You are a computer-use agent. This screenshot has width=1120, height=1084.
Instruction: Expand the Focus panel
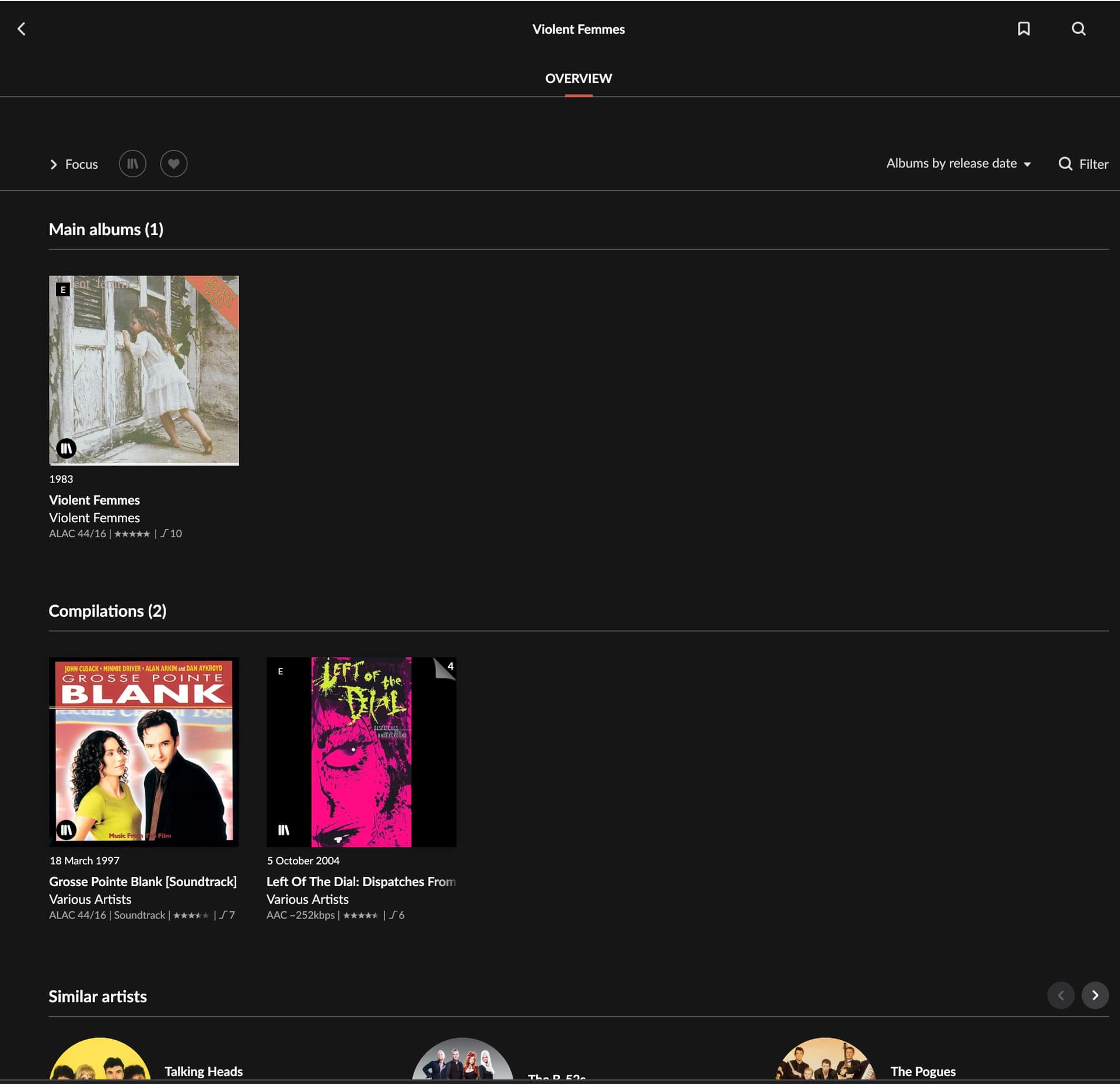click(x=73, y=164)
